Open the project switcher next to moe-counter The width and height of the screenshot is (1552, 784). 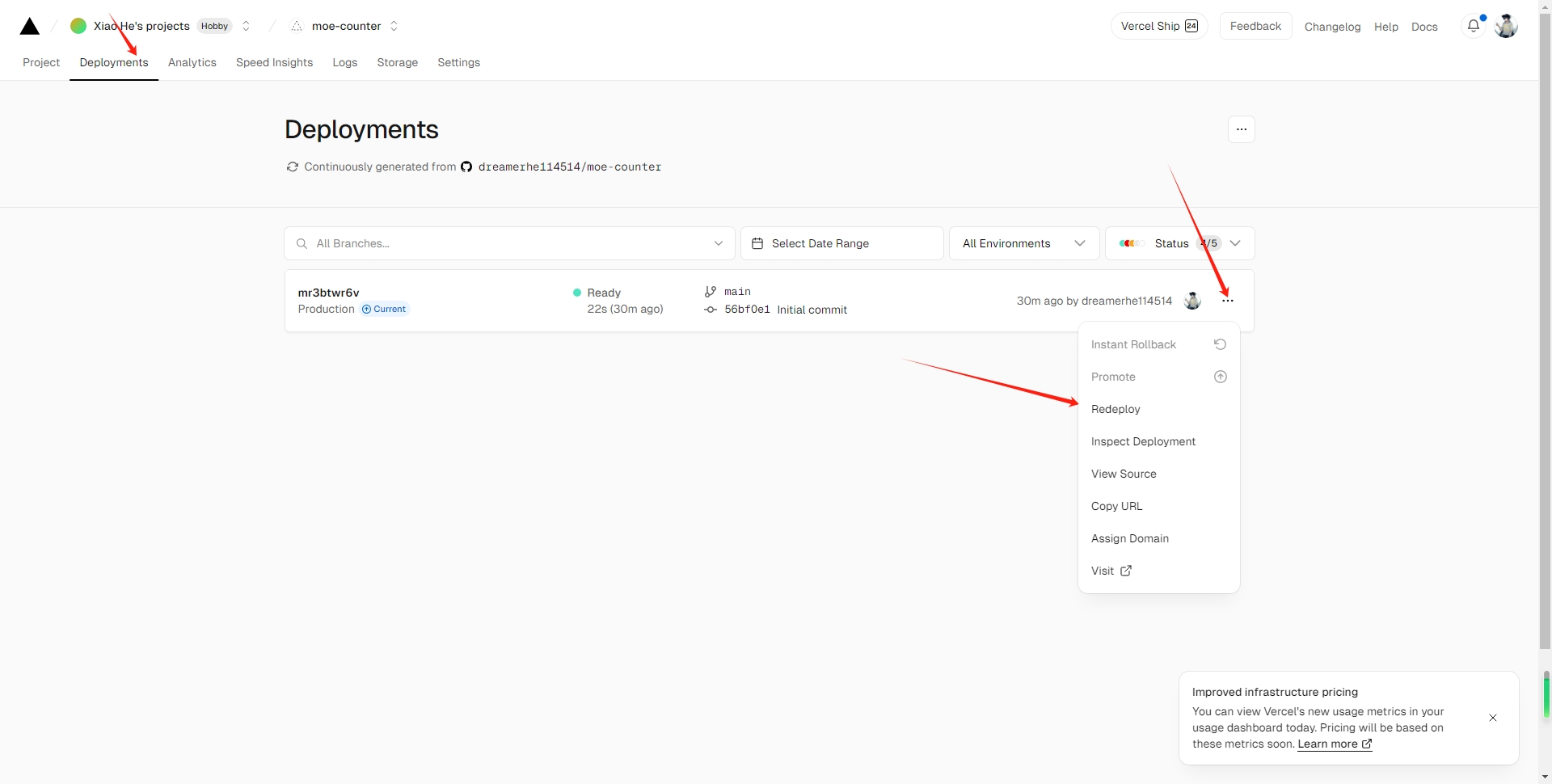pyautogui.click(x=394, y=26)
